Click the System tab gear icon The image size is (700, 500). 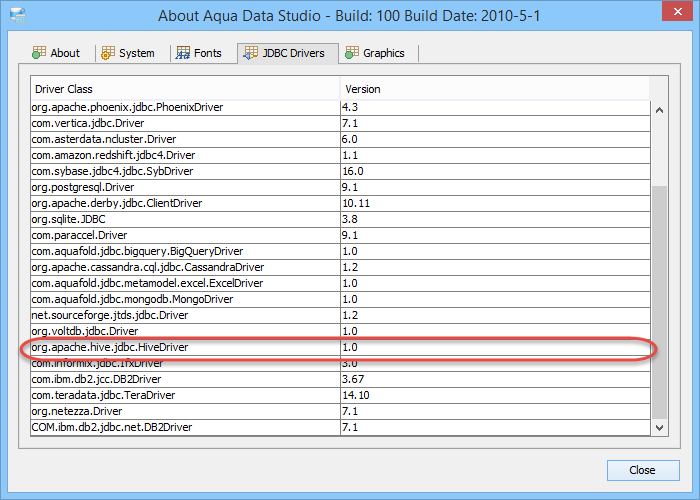click(108, 53)
